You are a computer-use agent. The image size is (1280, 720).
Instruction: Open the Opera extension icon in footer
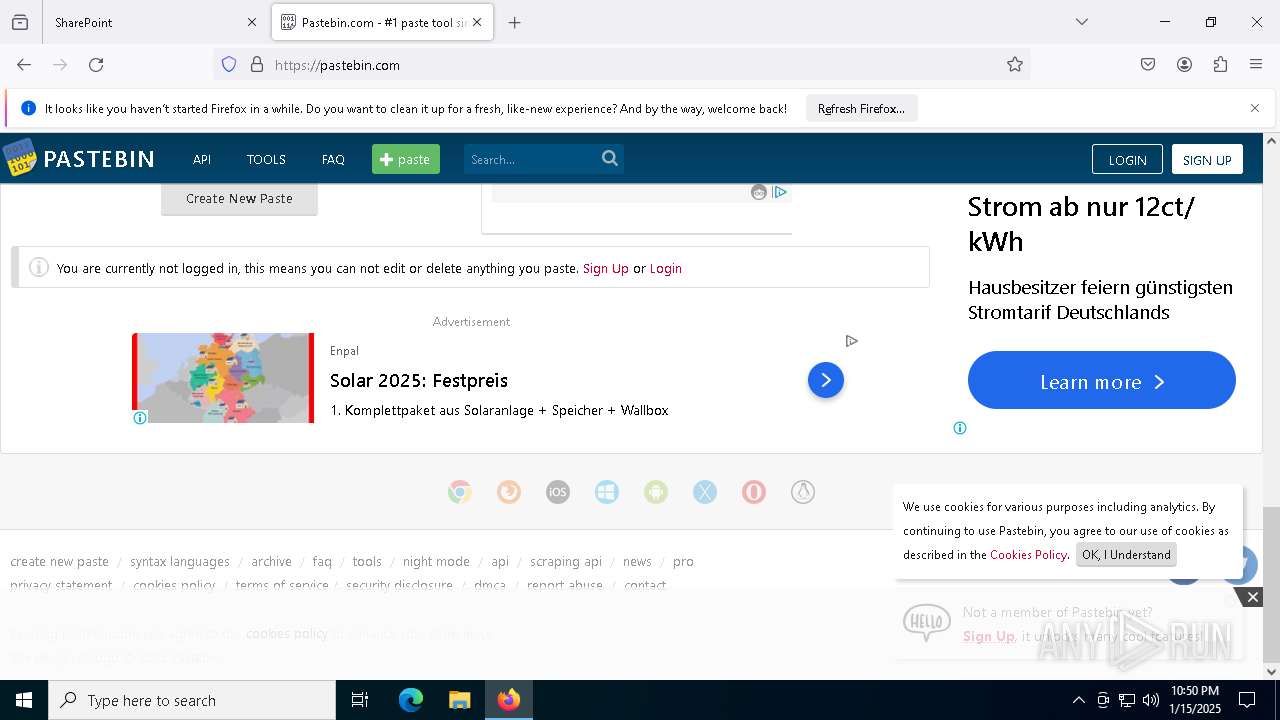(x=754, y=492)
